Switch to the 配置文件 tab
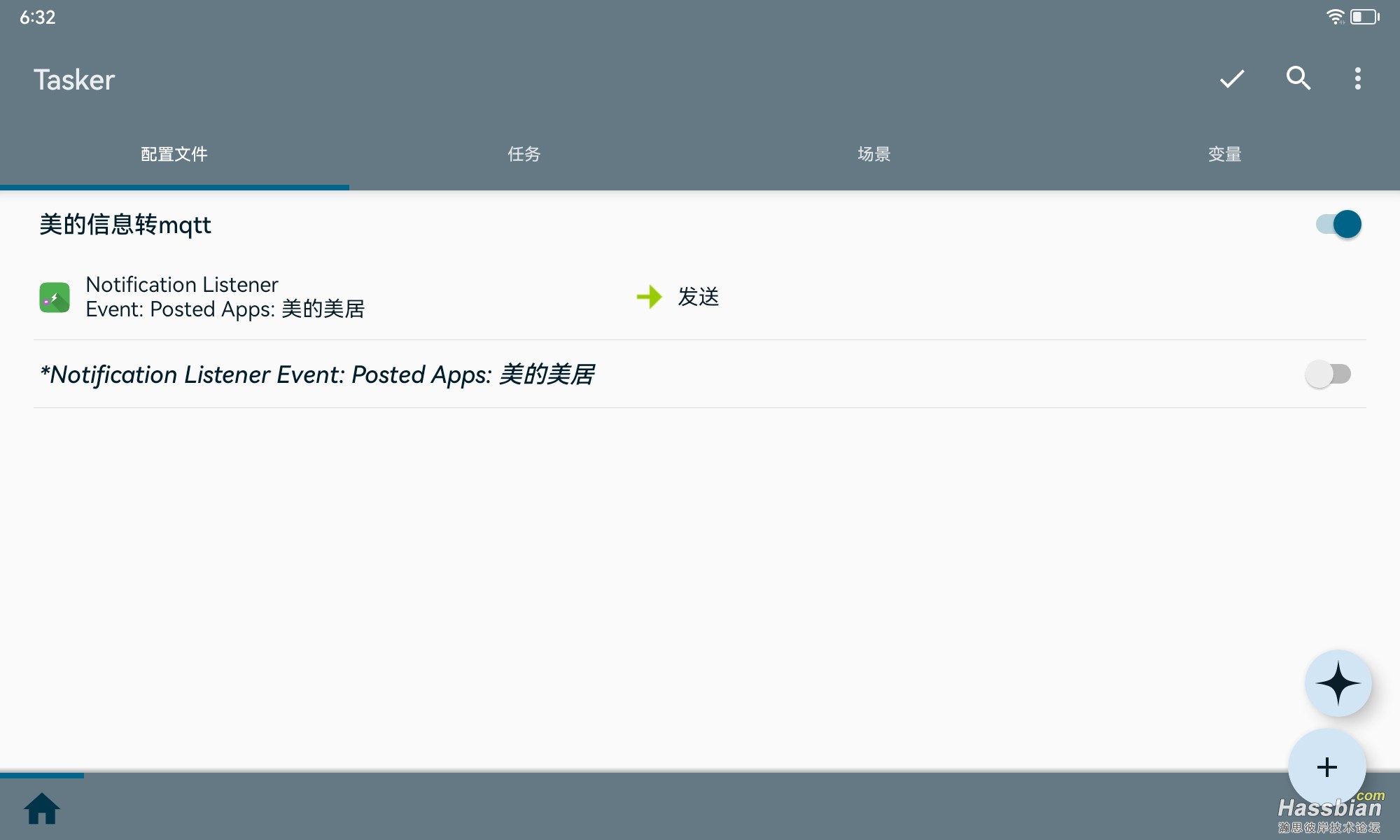Screen dimensions: 1400x840 [x=174, y=154]
